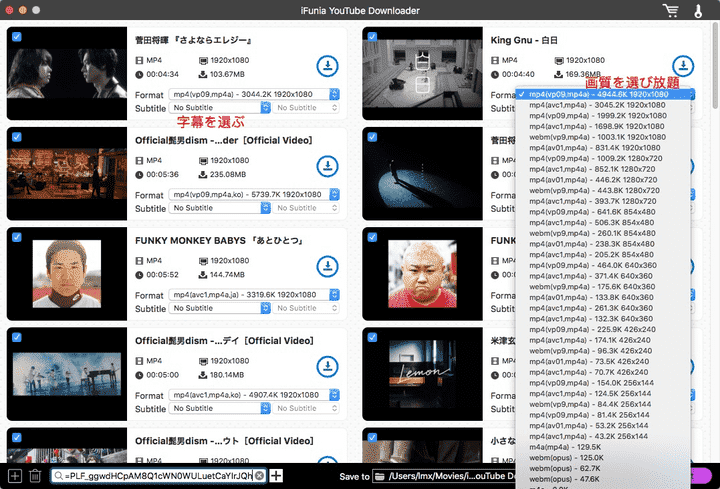The image size is (720, 489).
Task: Toggle checkbox on the Lemon thumbnail video
Action: [x=372, y=337]
